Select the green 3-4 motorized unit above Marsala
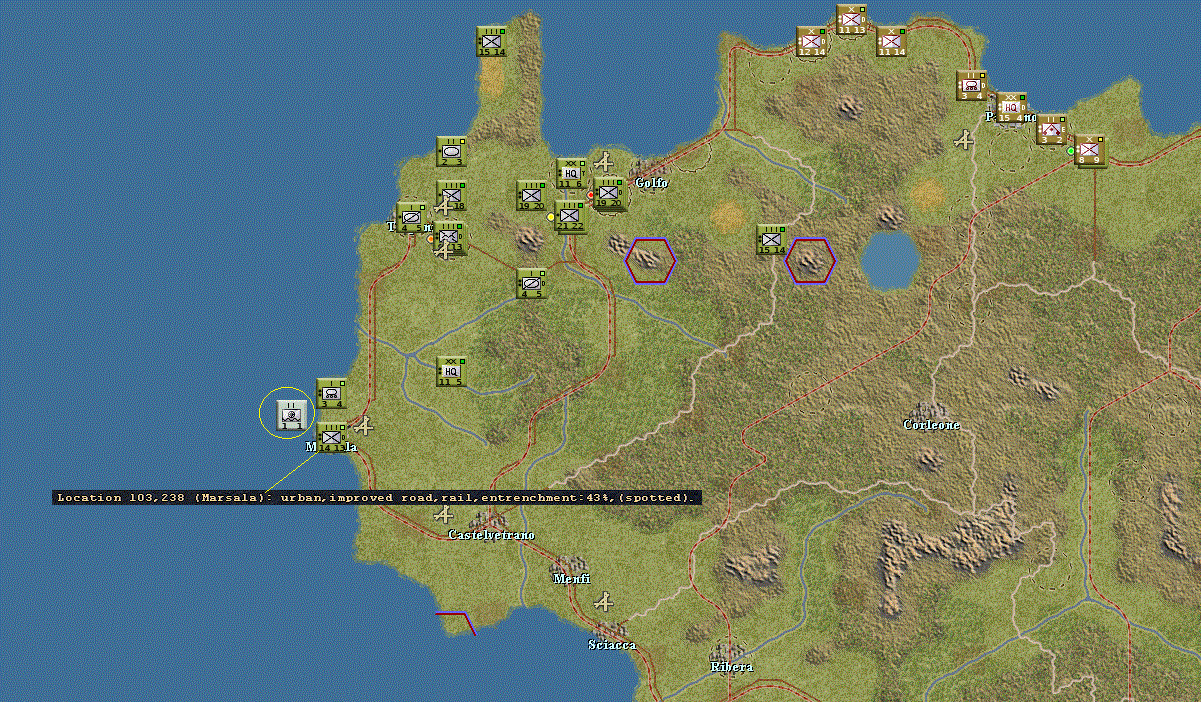Screen dimensions: 1201x702 [x=331, y=393]
